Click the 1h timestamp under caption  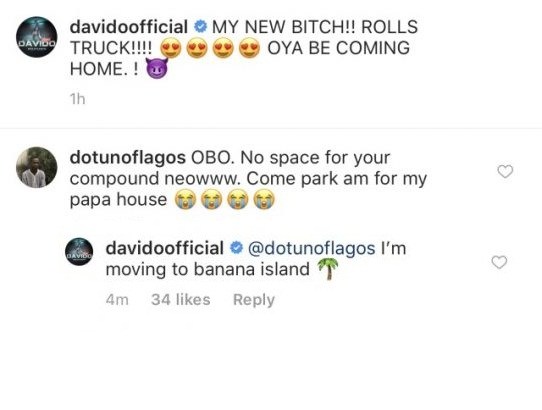(77, 99)
